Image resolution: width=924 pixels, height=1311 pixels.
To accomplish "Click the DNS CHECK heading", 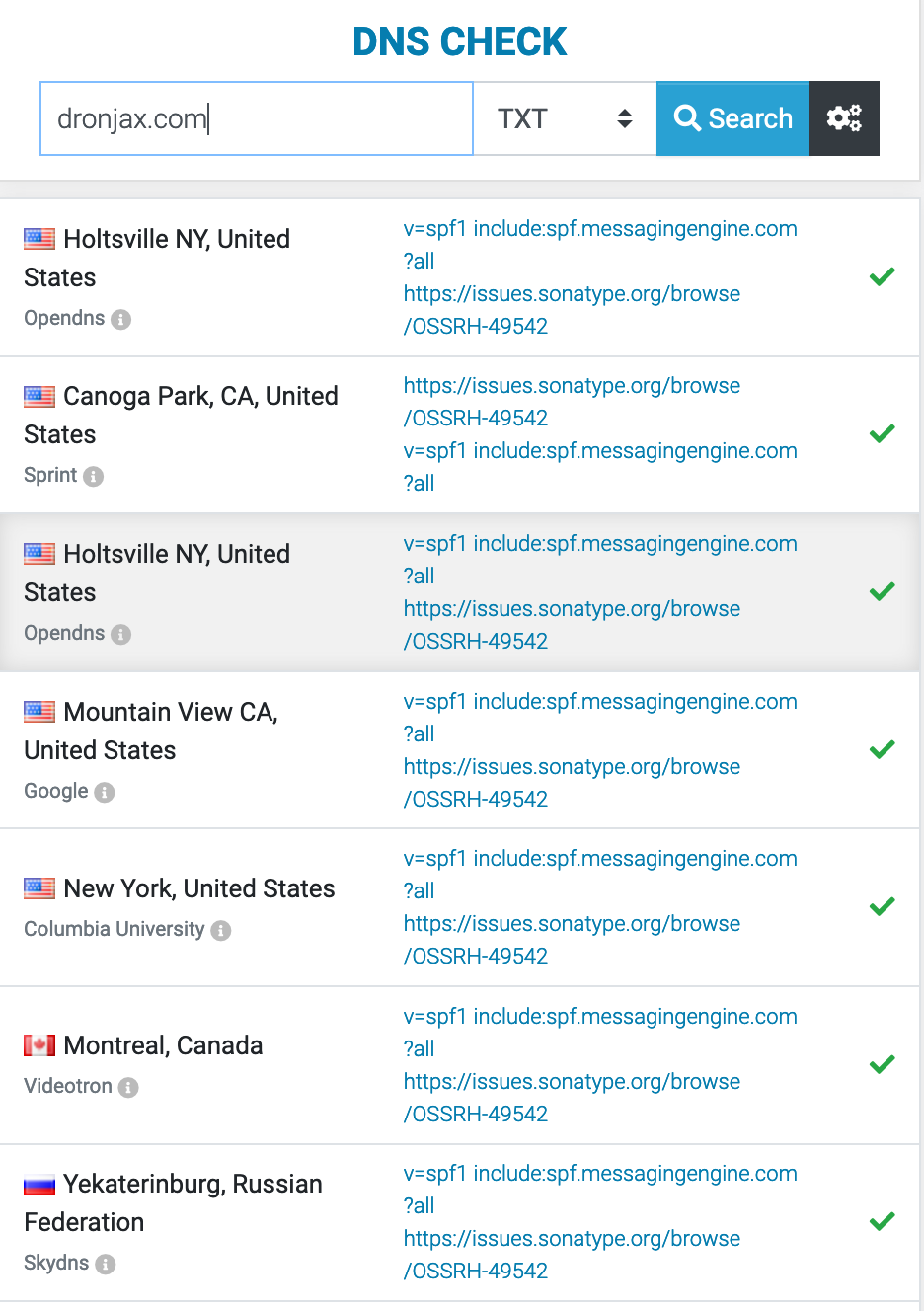I will [459, 41].
